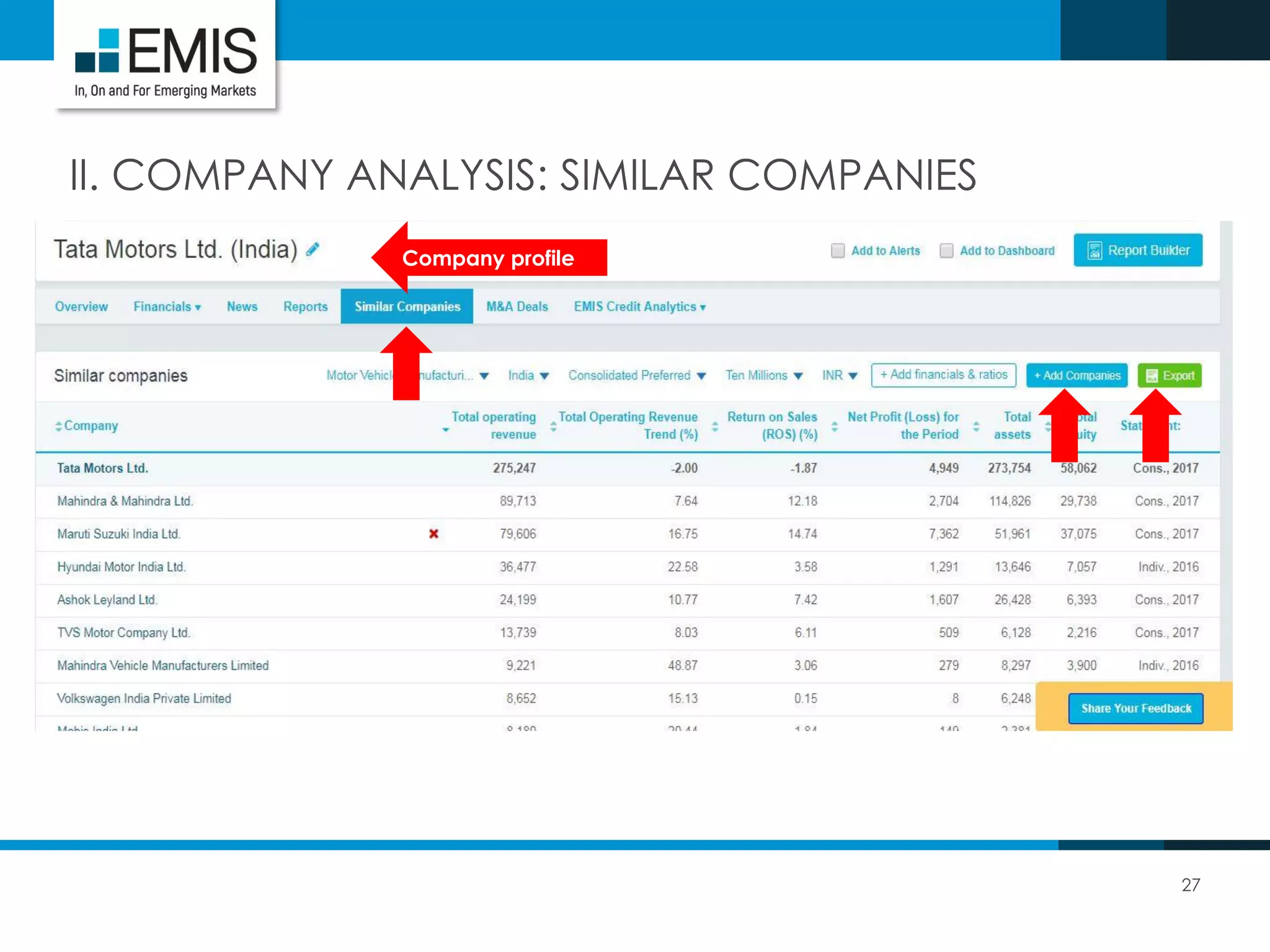Sort by Total operating revenue arrow
Screen dimensions: 1270x952
(x=445, y=430)
